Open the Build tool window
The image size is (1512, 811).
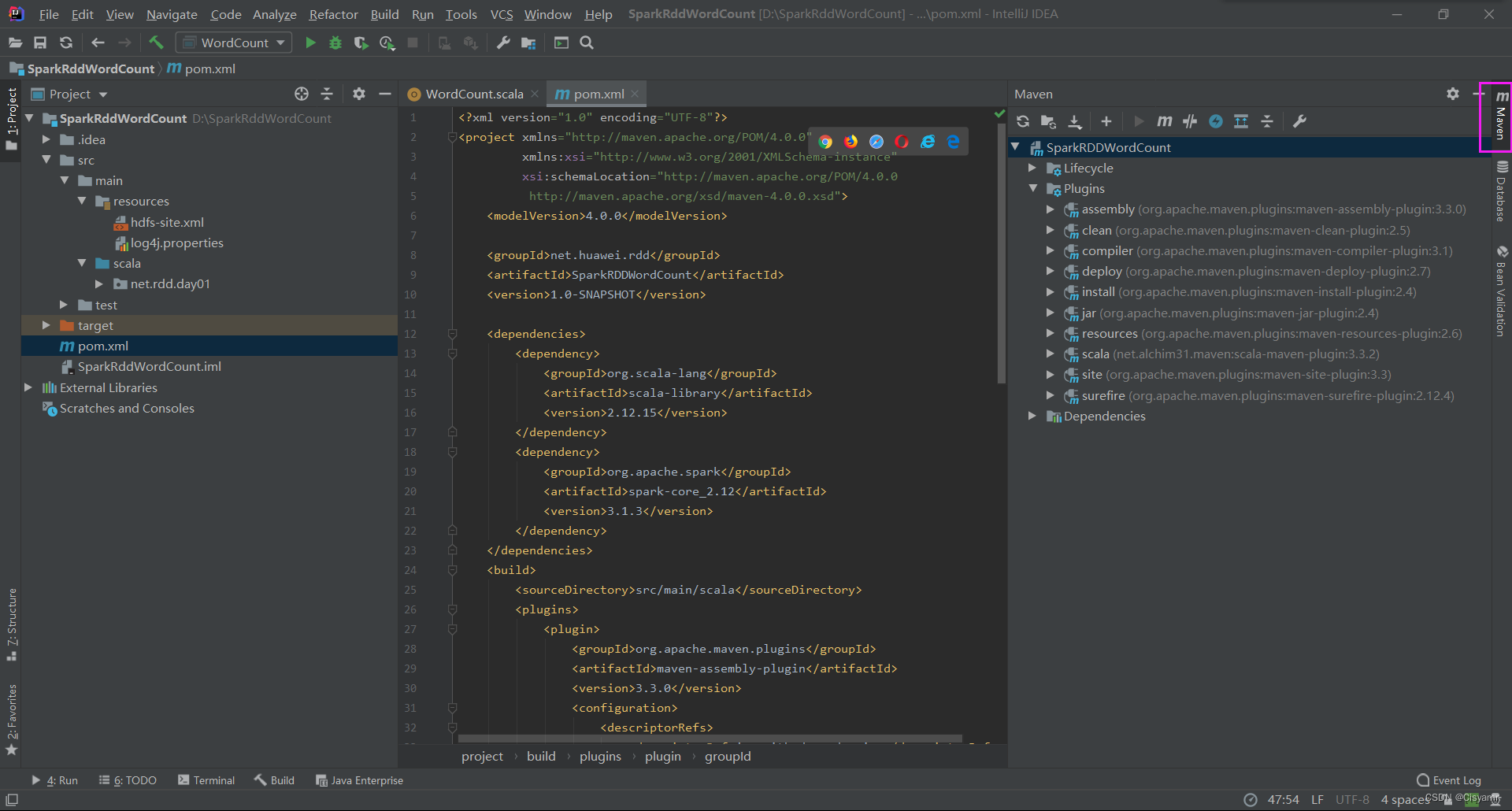(x=274, y=780)
